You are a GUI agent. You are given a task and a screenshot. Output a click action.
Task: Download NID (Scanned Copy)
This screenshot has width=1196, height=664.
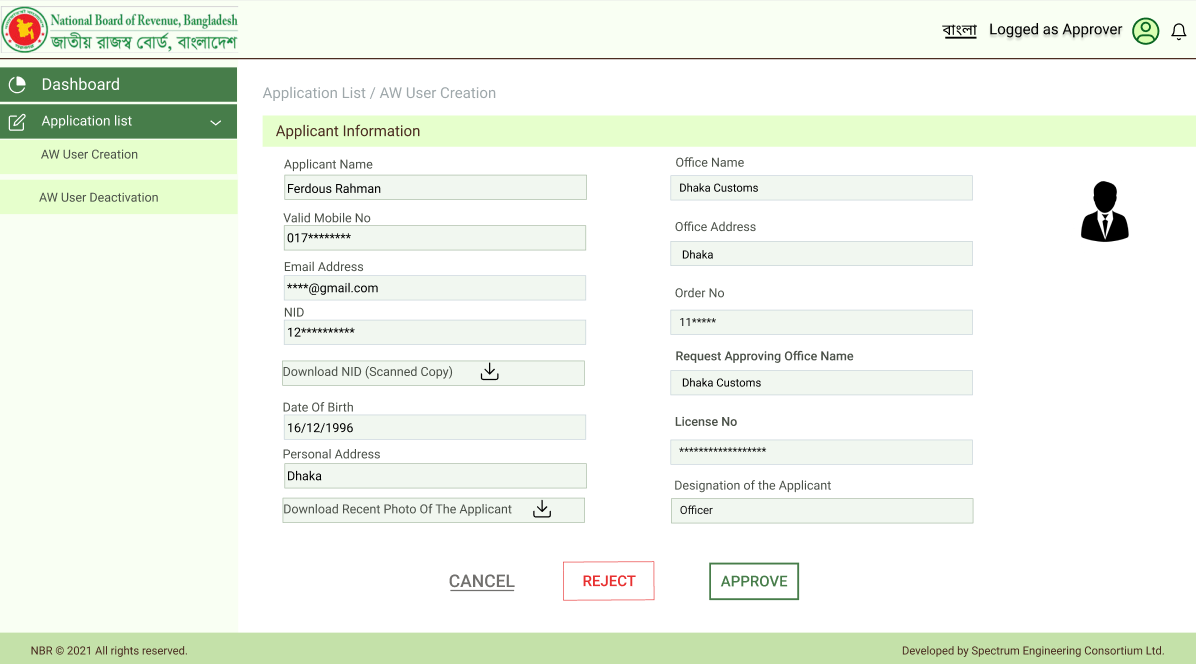click(x=433, y=373)
